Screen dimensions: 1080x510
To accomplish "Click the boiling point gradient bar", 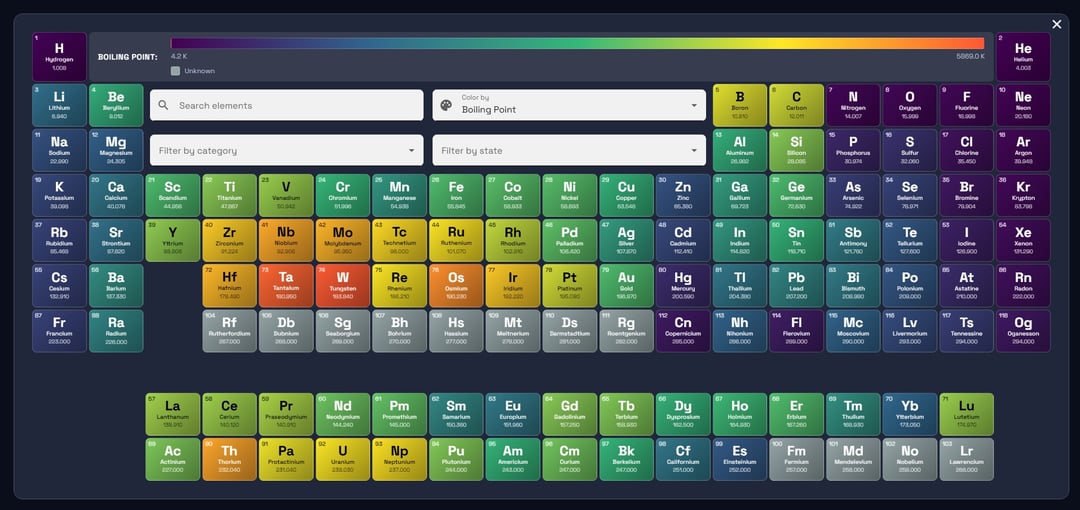I will coord(577,43).
